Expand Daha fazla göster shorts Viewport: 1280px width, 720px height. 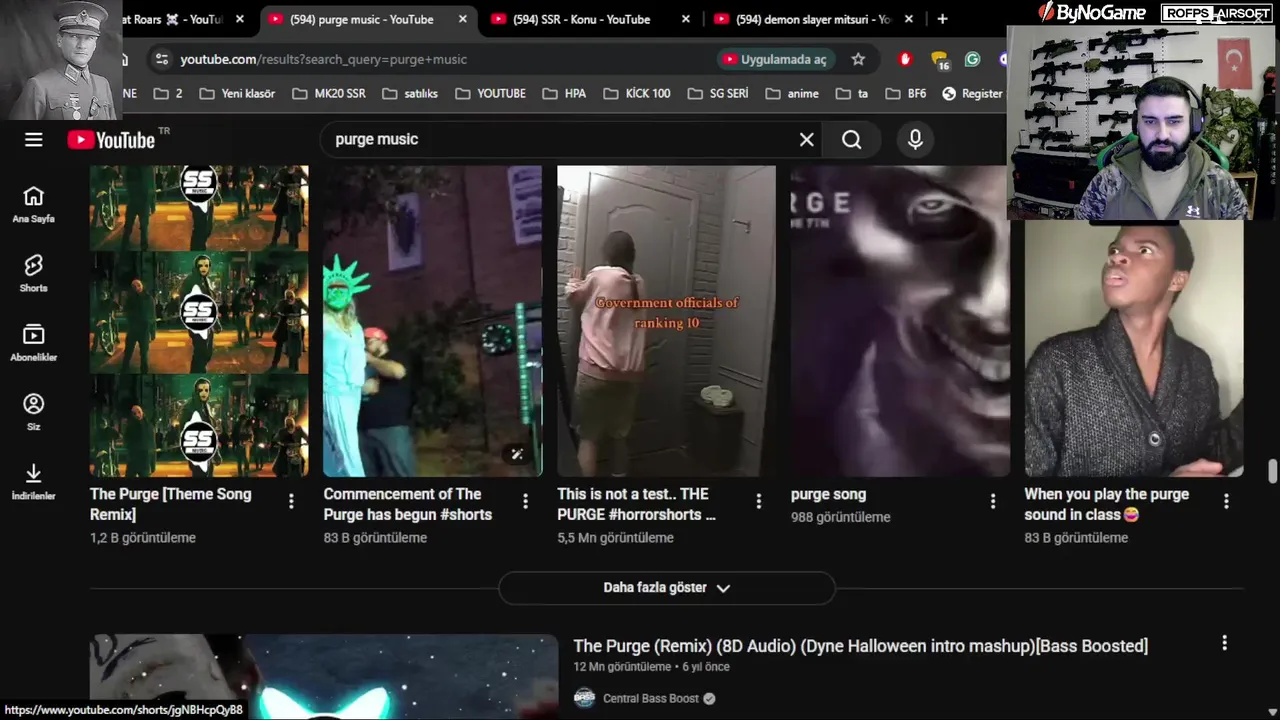(x=666, y=588)
